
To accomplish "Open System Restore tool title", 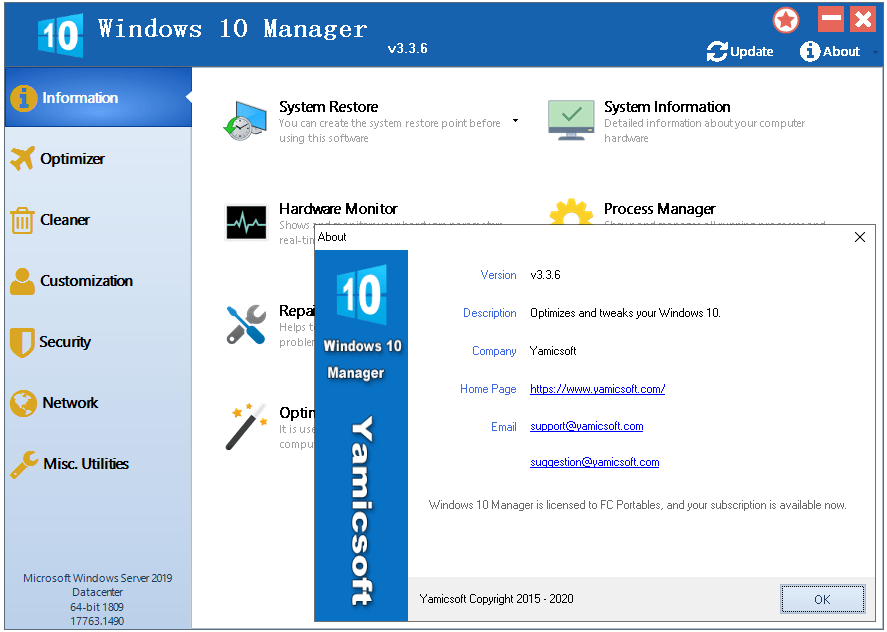I will tap(328, 106).
